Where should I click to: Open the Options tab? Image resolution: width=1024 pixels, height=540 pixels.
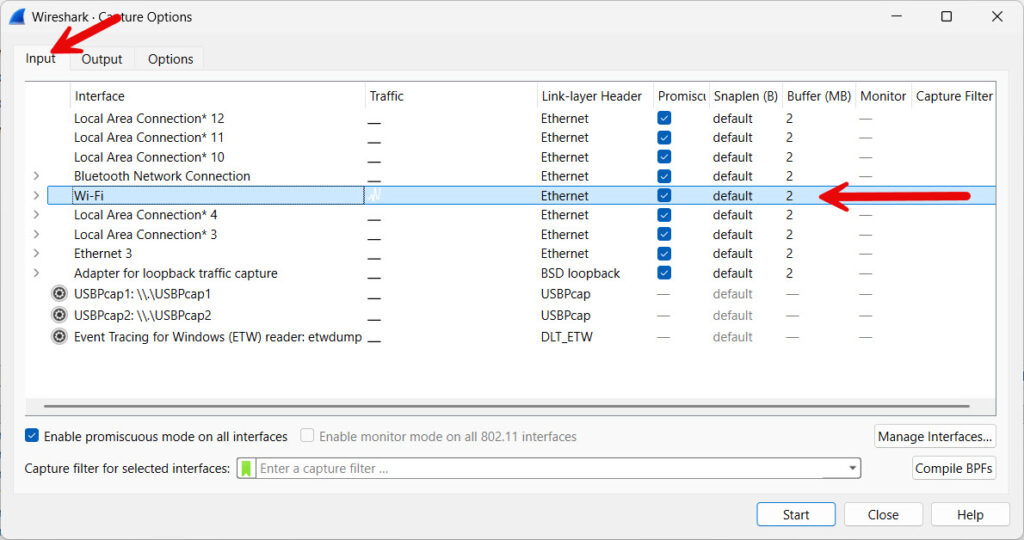click(x=170, y=59)
